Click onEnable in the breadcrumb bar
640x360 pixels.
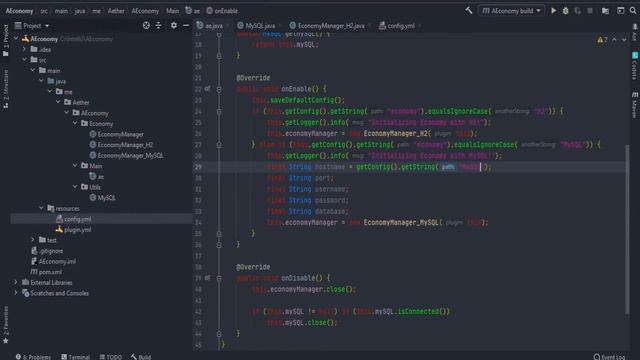[x=222, y=11]
